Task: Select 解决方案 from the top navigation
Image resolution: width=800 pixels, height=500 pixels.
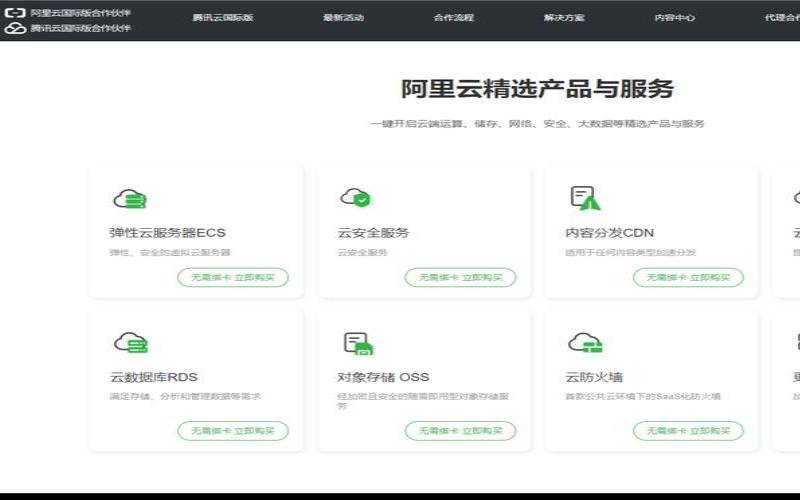Action: pyautogui.click(x=564, y=18)
